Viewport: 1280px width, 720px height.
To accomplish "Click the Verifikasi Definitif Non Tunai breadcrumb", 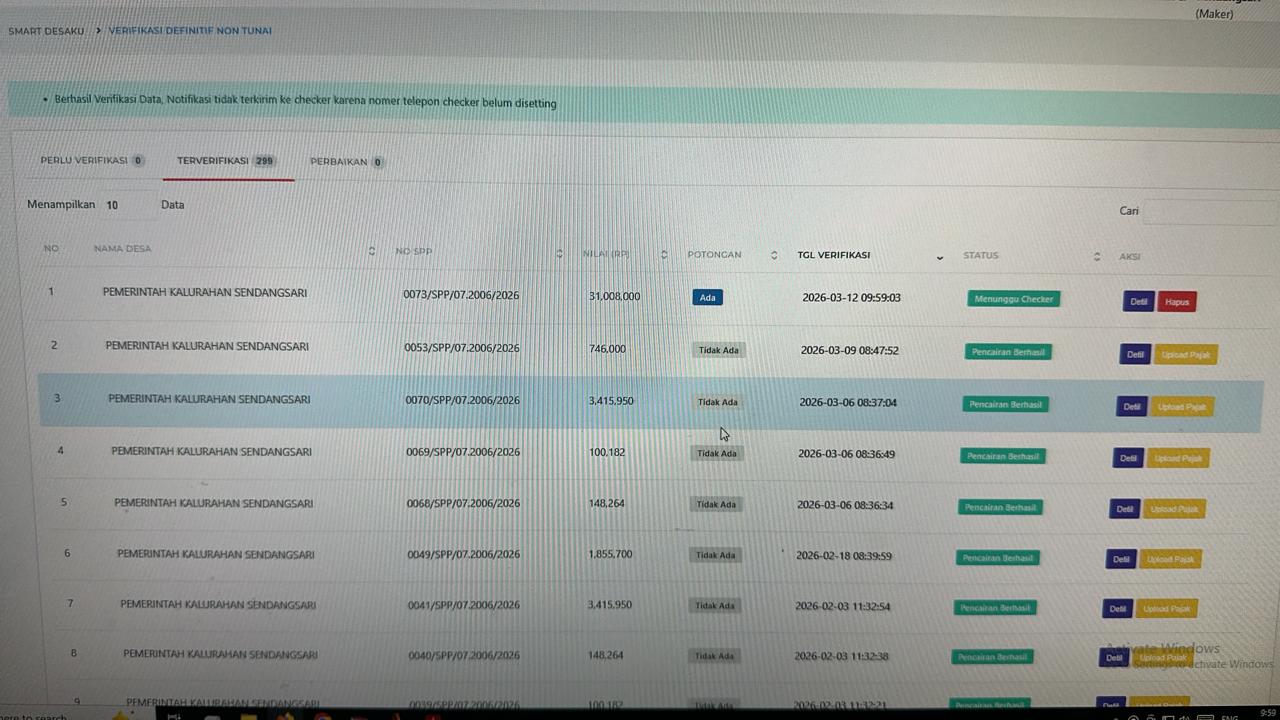I will (x=190, y=31).
